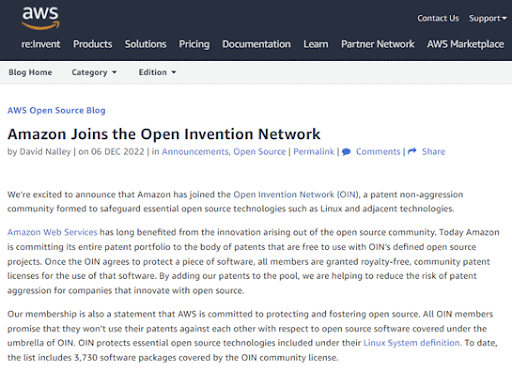The height and width of the screenshot is (372, 512).
Task: Open AWS Marketplace
Action: coord(465,44)
